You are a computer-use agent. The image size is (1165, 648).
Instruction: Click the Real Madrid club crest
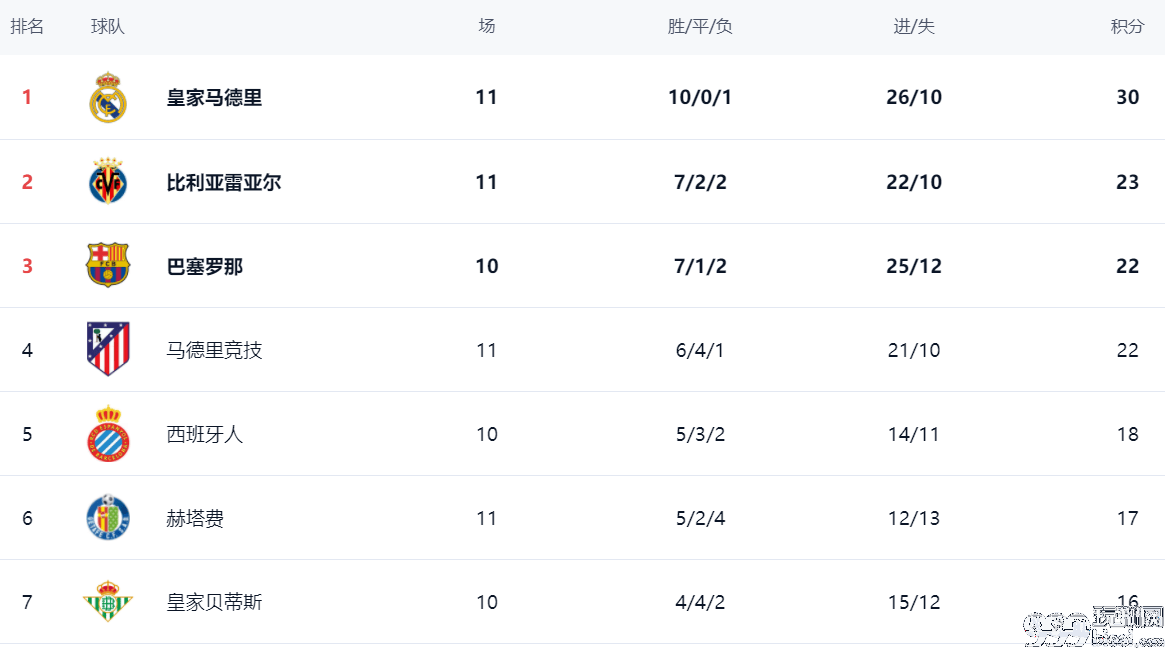108,97
